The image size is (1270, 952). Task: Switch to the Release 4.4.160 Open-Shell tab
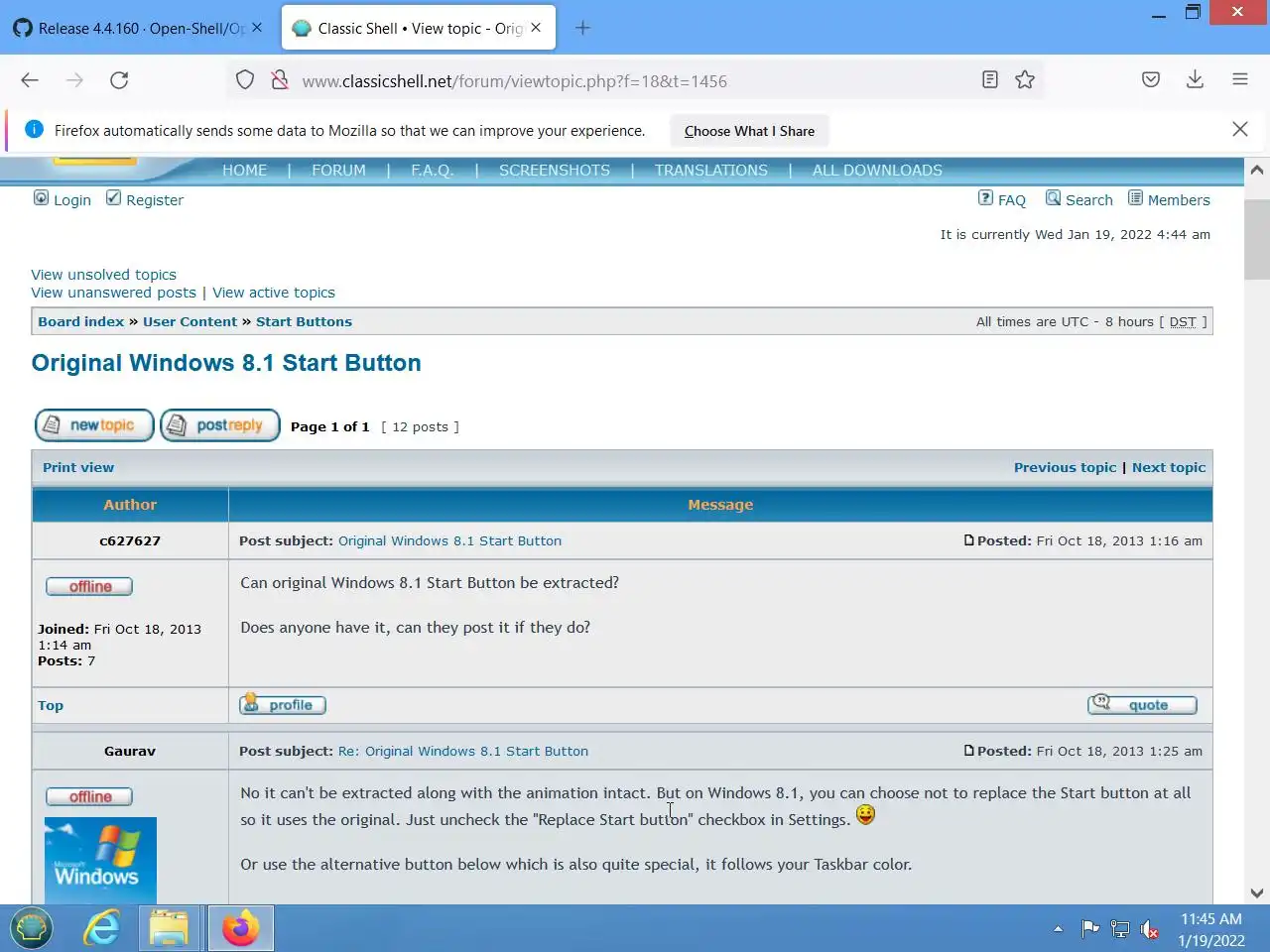[139, 28]
